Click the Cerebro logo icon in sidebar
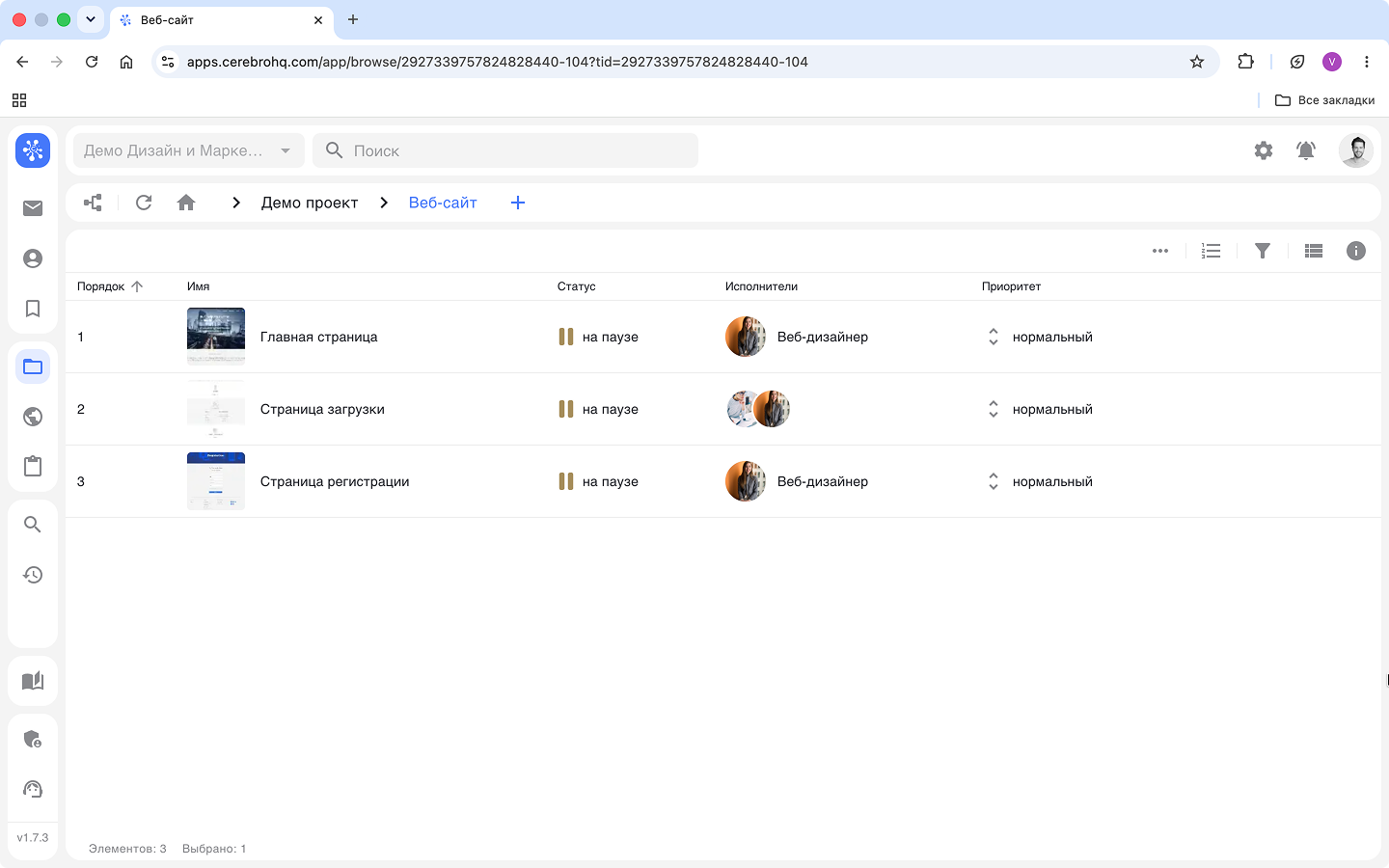This screenshot has width=1389, height=868. click(33, 150)
